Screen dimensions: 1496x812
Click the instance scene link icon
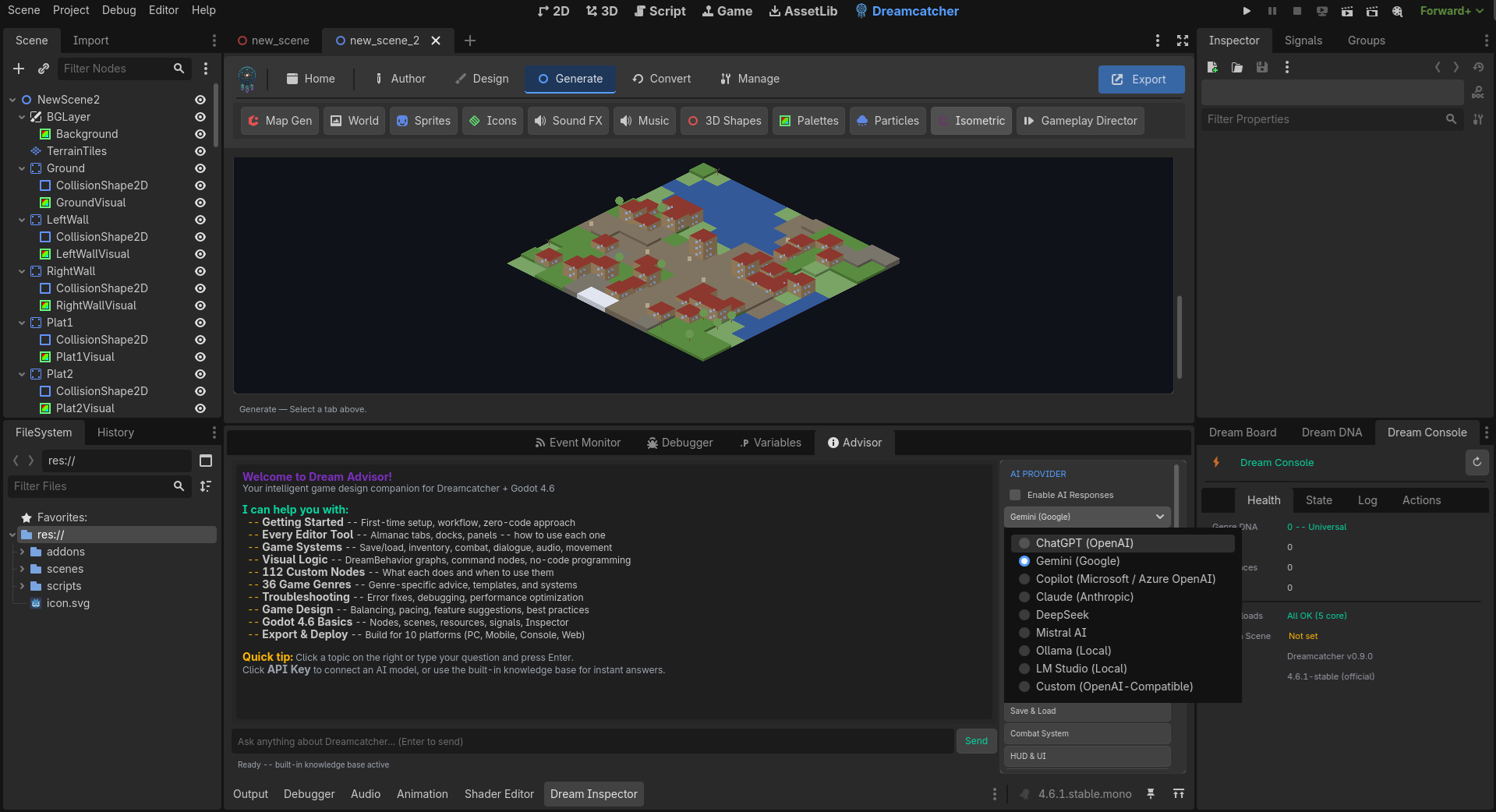[44, 69]
